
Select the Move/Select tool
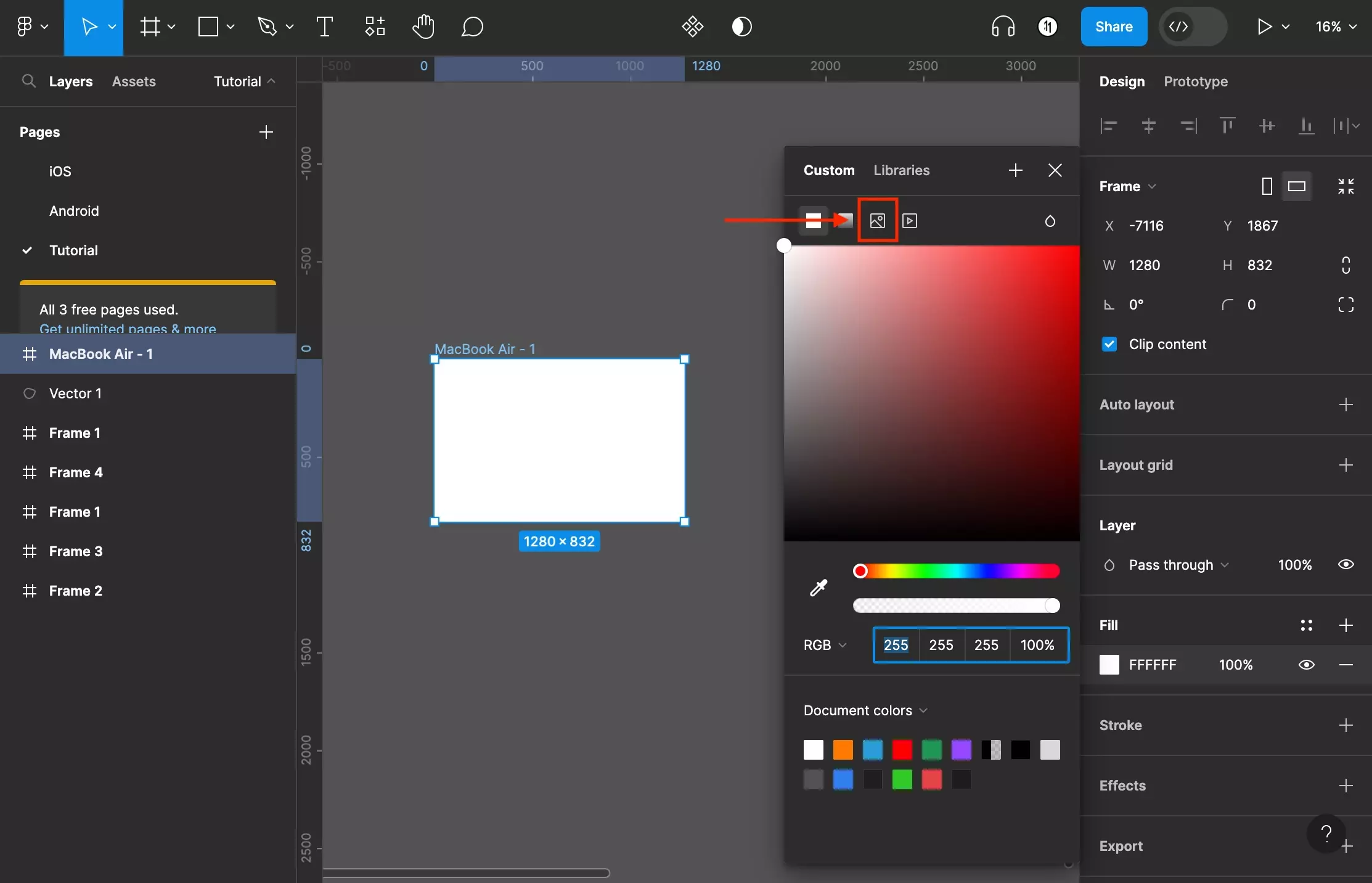94,25
